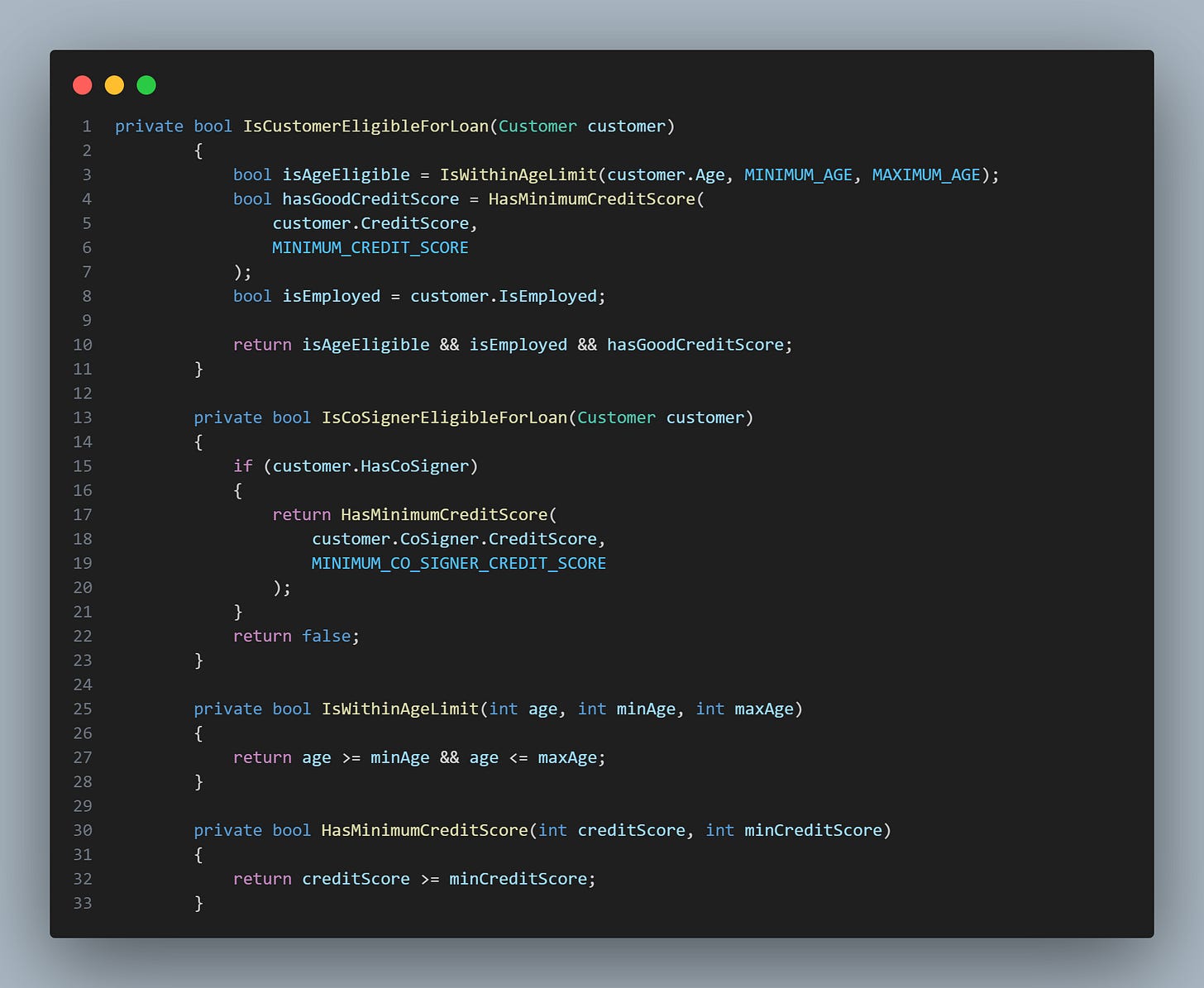Click minAge in the line 27 return statement
Screen dimensions: 1204x988
coord(400,758)
